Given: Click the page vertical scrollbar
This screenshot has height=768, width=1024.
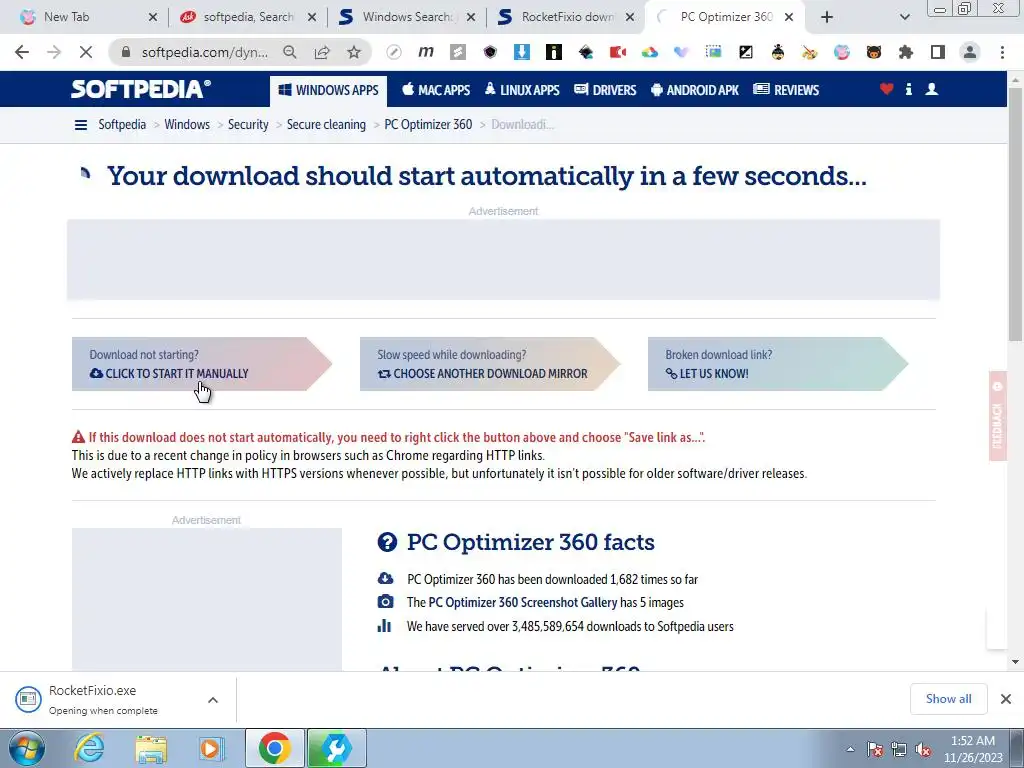Looking at the screenshot, I should click(x=1015, y=214).
